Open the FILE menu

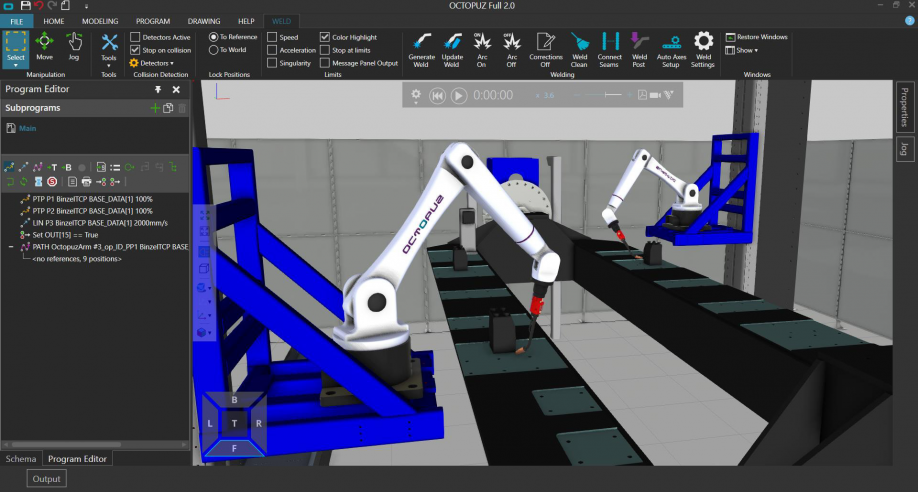[x=17, y=21]
